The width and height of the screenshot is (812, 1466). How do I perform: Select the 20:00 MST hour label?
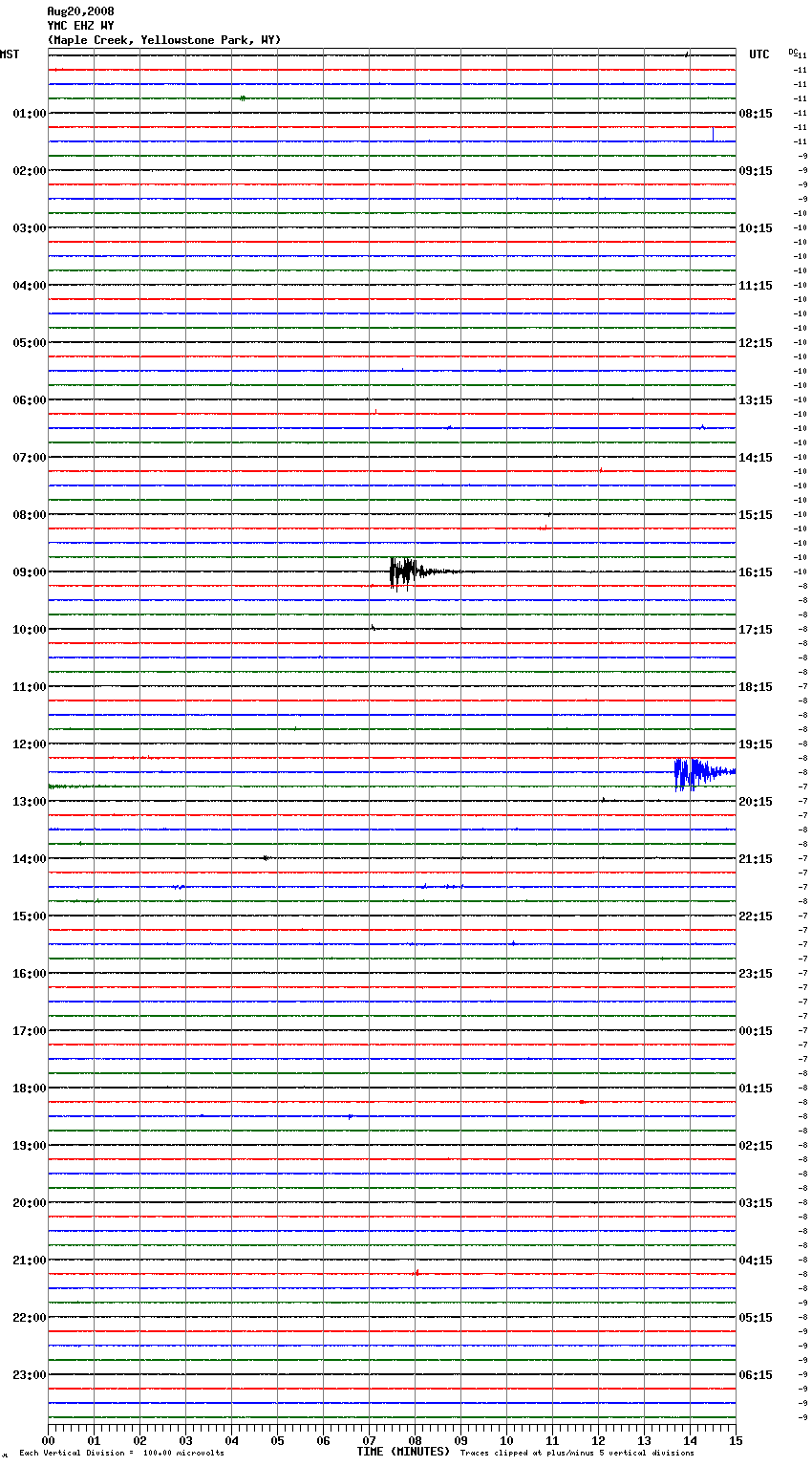pyautogui.click(x=29, y=1203)
